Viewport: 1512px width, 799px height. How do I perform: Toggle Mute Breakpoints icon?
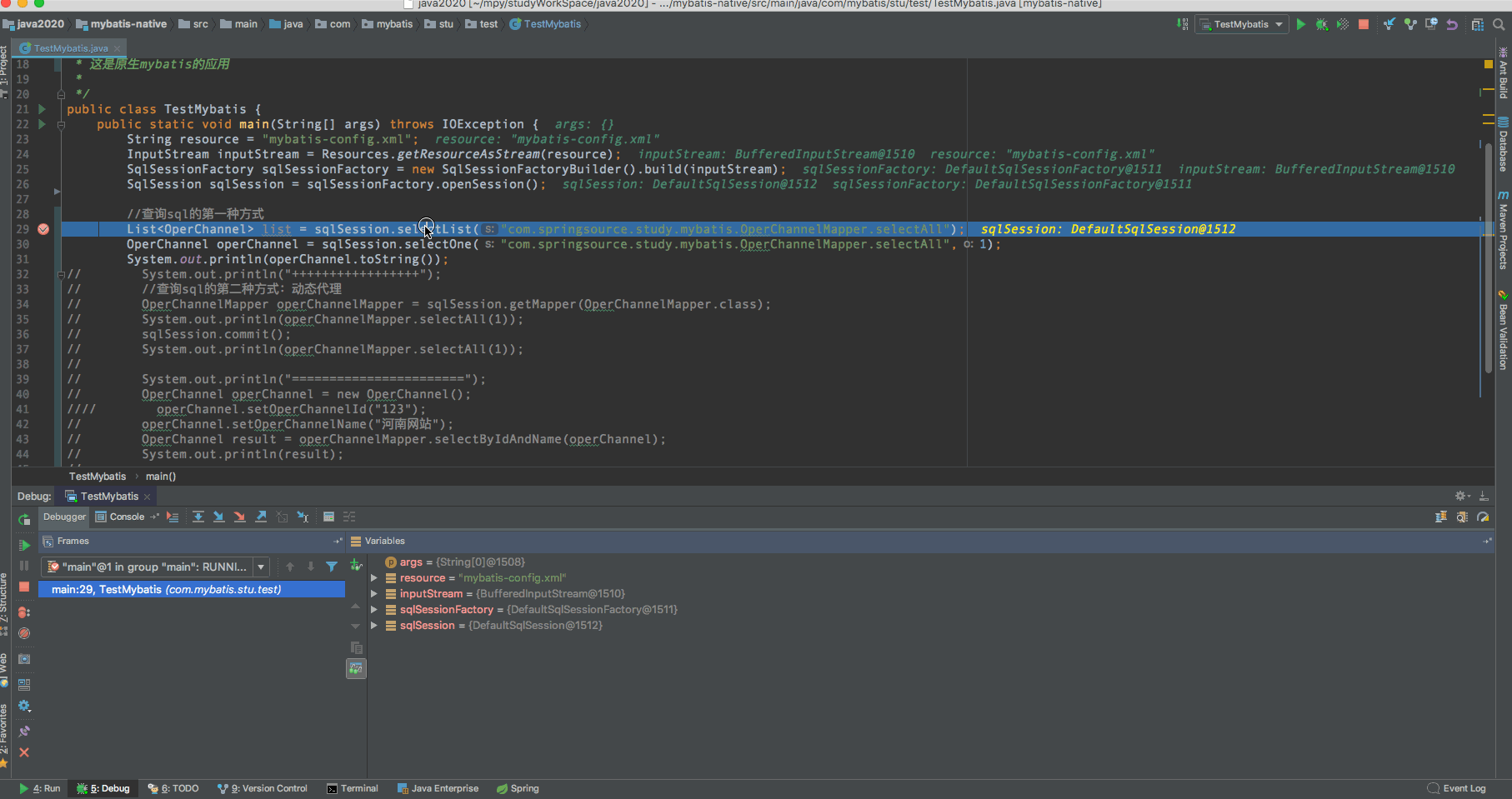24,633
